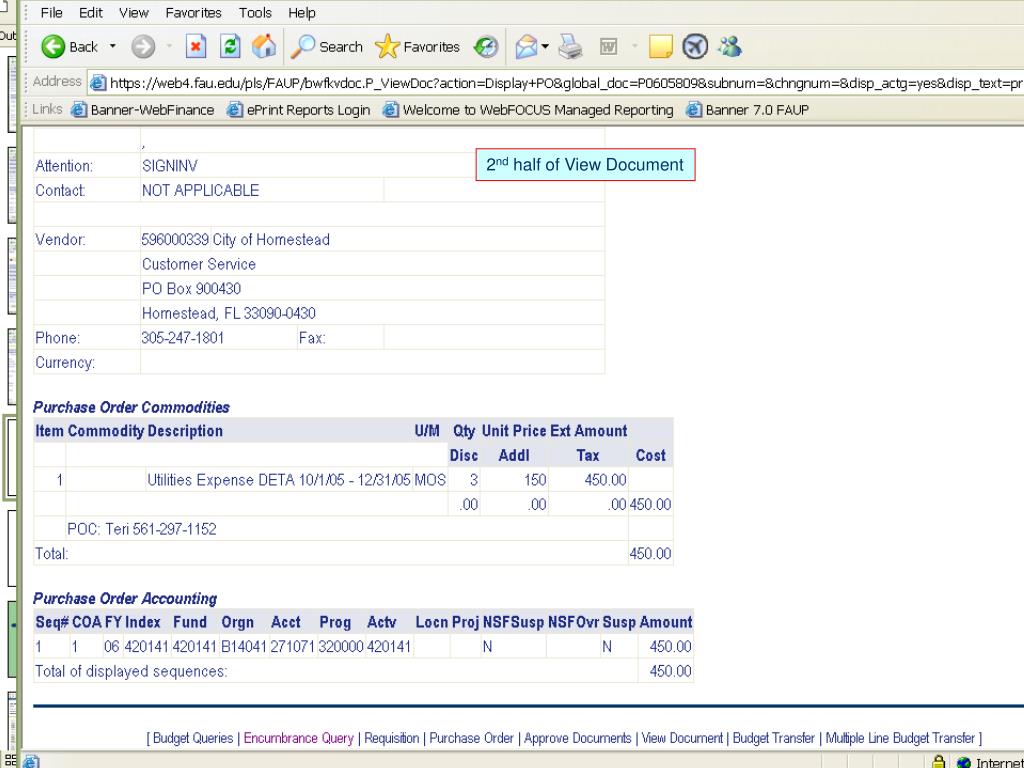Open the yellow note Discuss icon
Image resolution: width=1024 pixels, height=768 pixels.
coord(660,47)
